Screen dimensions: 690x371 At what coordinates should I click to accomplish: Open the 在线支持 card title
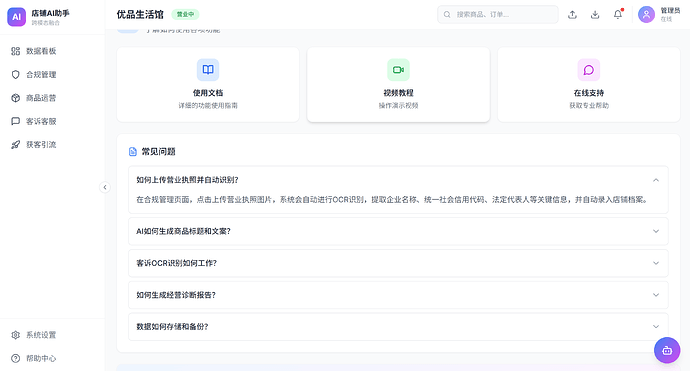coord(589,93)
